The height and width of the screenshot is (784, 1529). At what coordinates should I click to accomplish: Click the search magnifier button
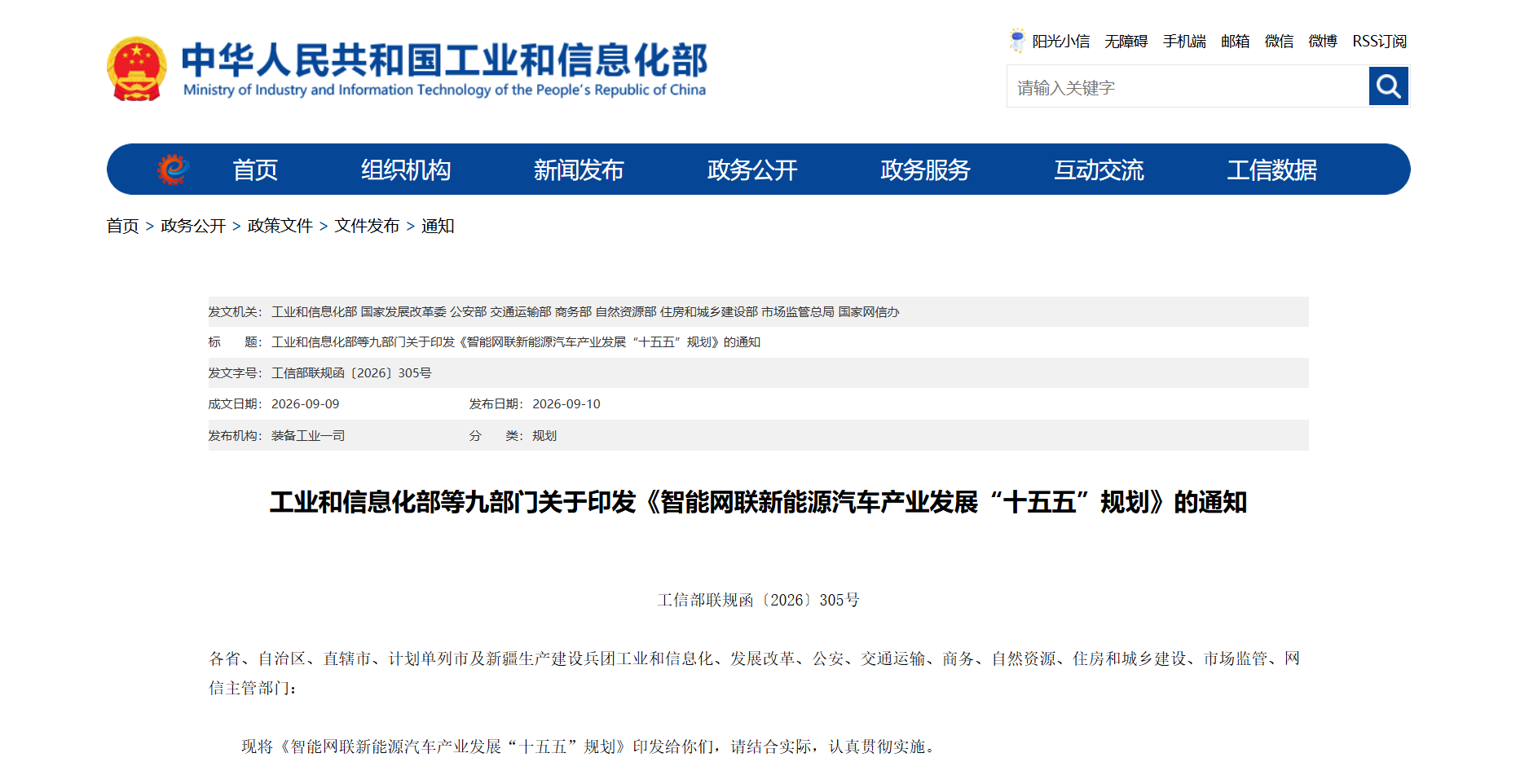(1389, 86)
